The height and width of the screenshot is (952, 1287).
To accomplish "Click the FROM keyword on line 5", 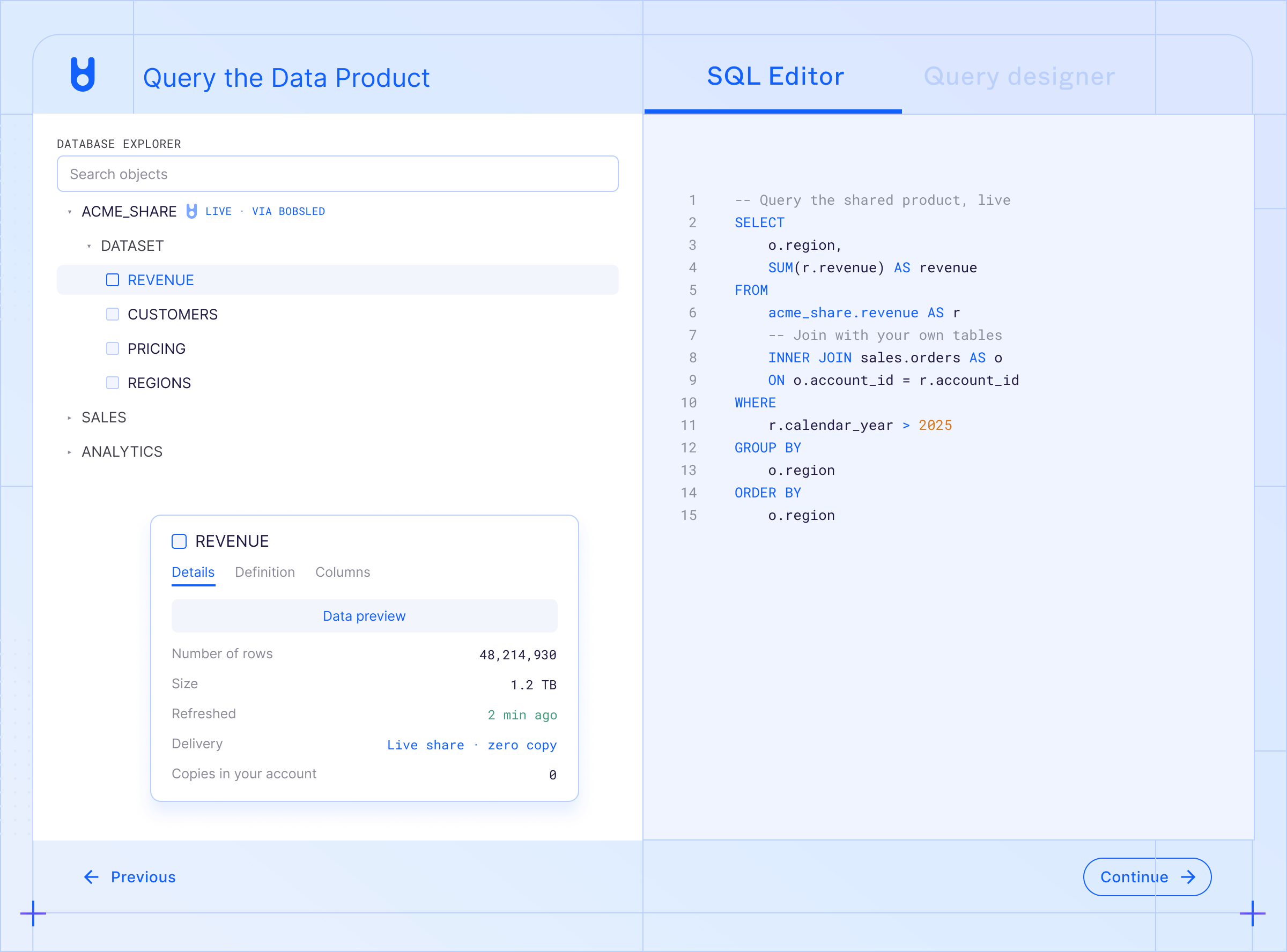I will (750, 291).
